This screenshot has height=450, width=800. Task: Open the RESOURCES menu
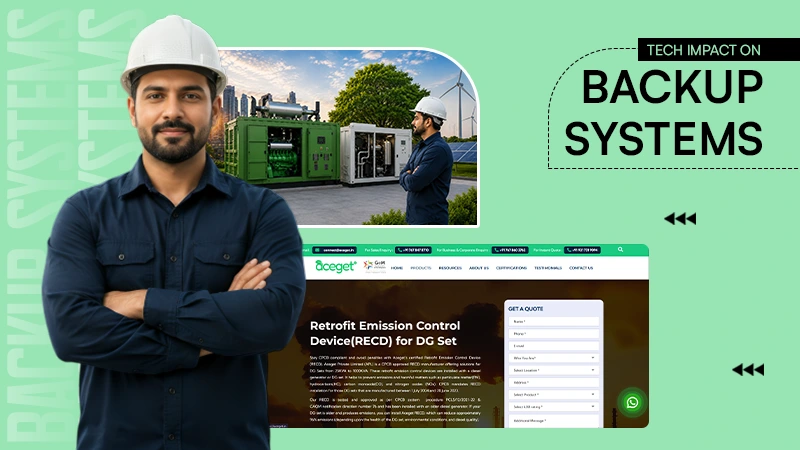tap(450, 268)
